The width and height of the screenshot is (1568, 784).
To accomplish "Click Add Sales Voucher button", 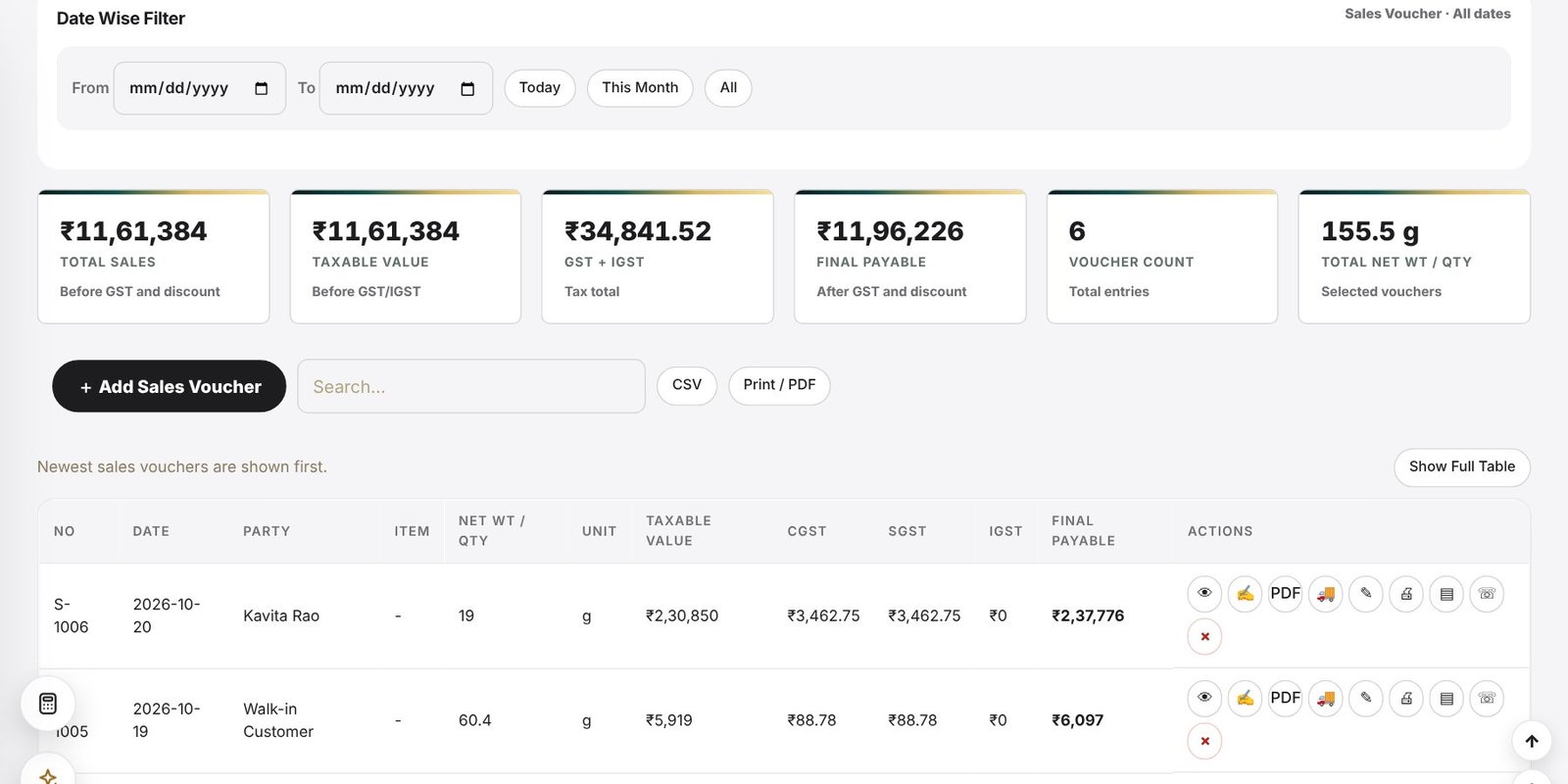I will [x=170, y=386].
